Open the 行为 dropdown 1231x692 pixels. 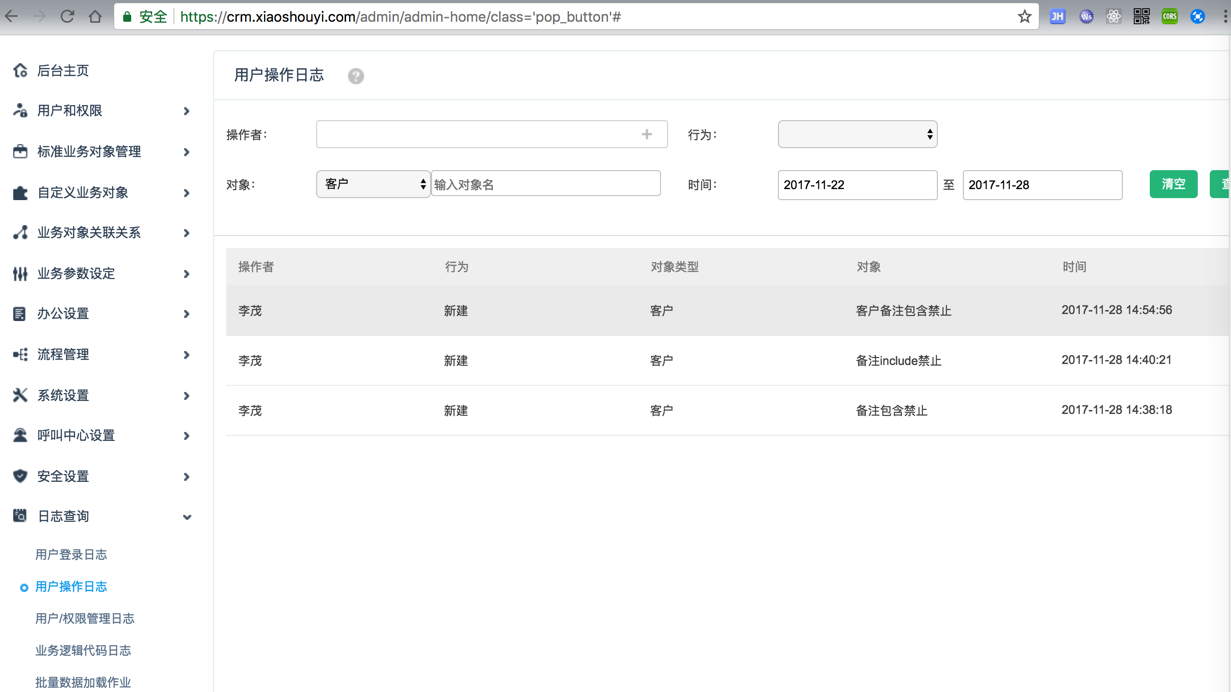point(858,134)
